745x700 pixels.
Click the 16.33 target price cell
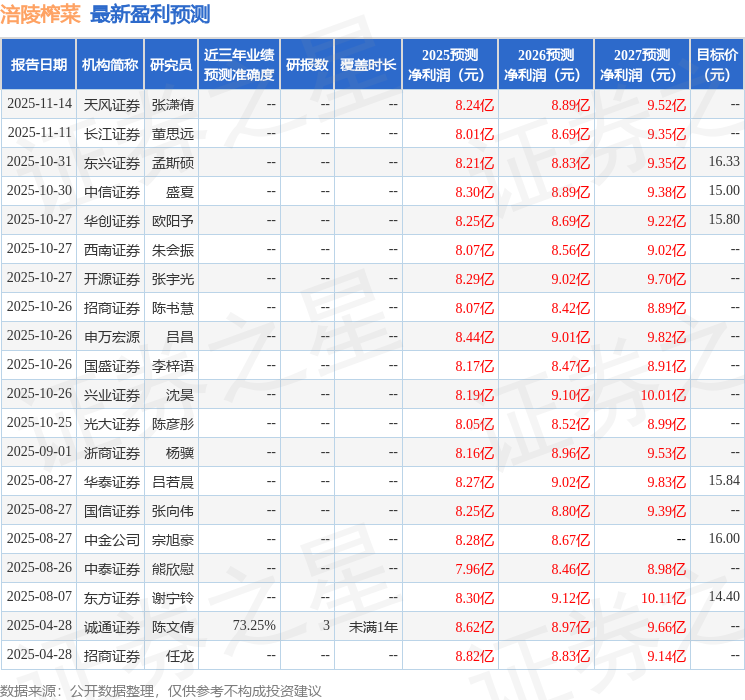click(x=724, y=162)
